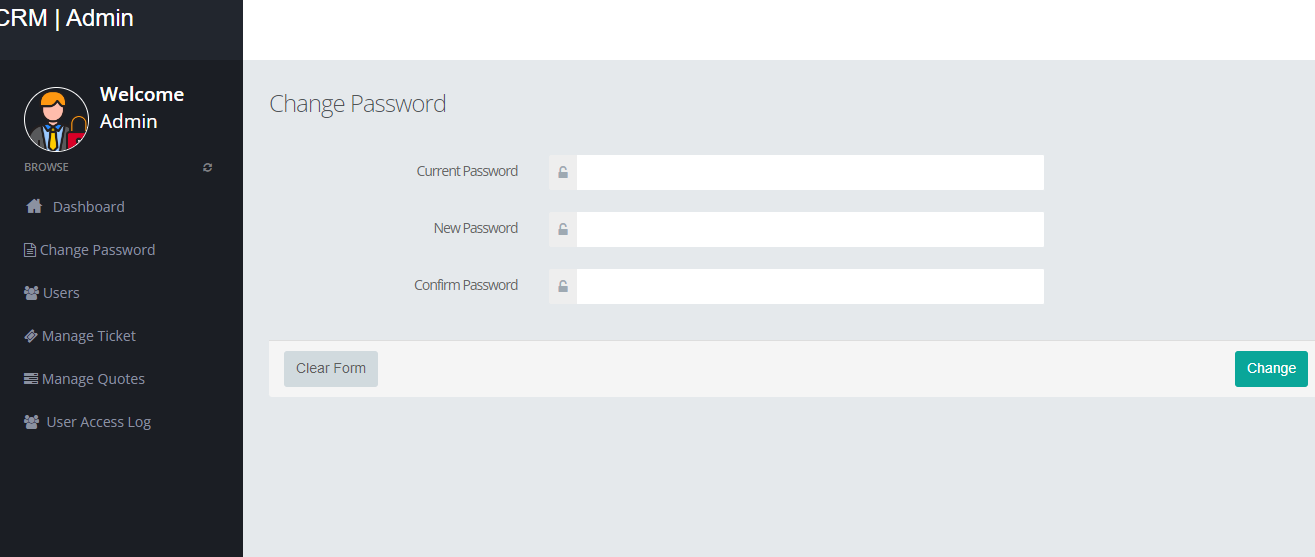Click the User Access Log people icon

coord(32,422)
